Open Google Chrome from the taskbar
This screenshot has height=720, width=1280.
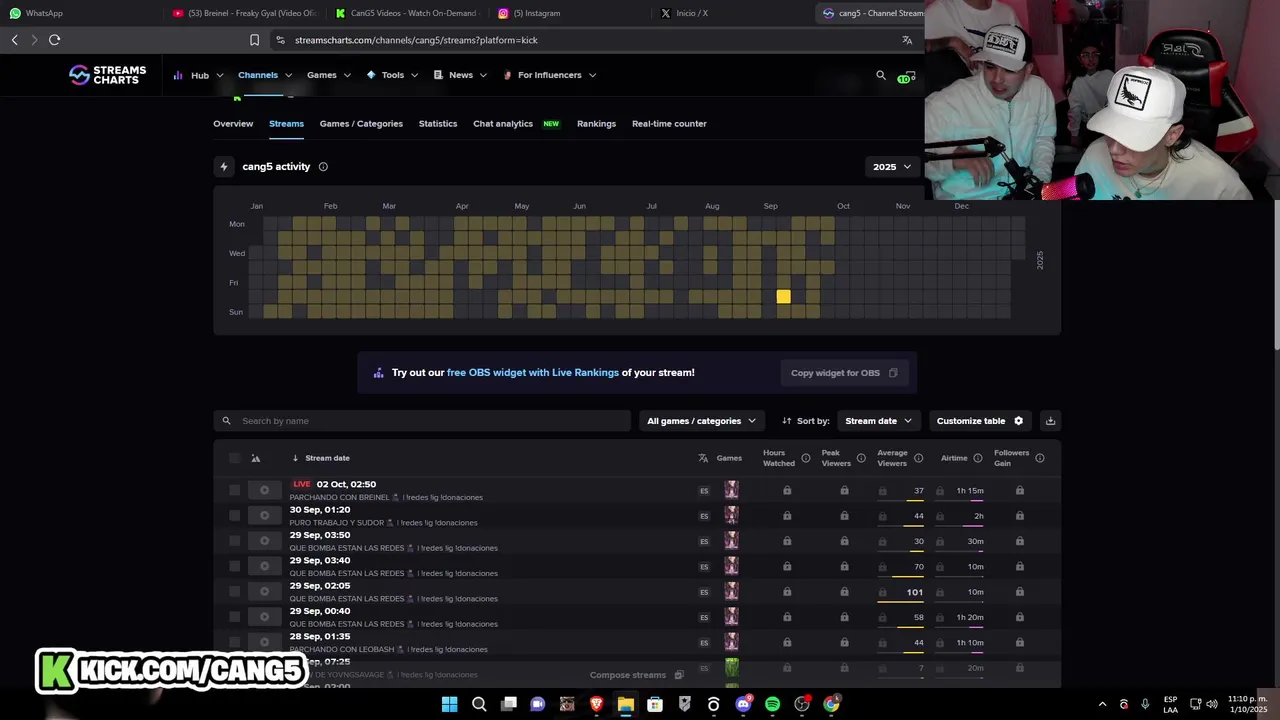831,704
